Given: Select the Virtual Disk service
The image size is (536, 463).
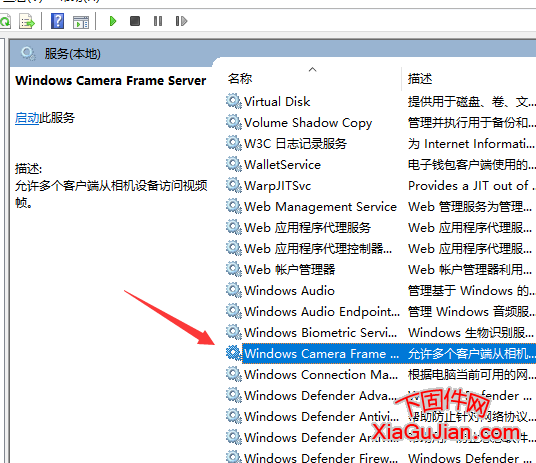Looking at the screenshot, I should [277, 102].
